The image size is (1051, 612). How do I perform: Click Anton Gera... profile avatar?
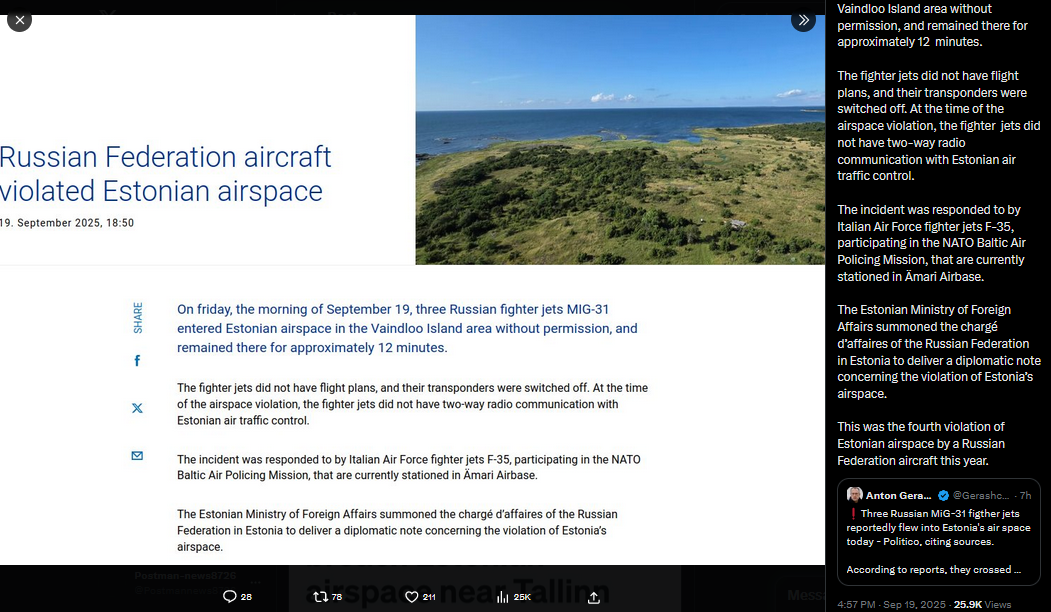[x=855, y=495]
